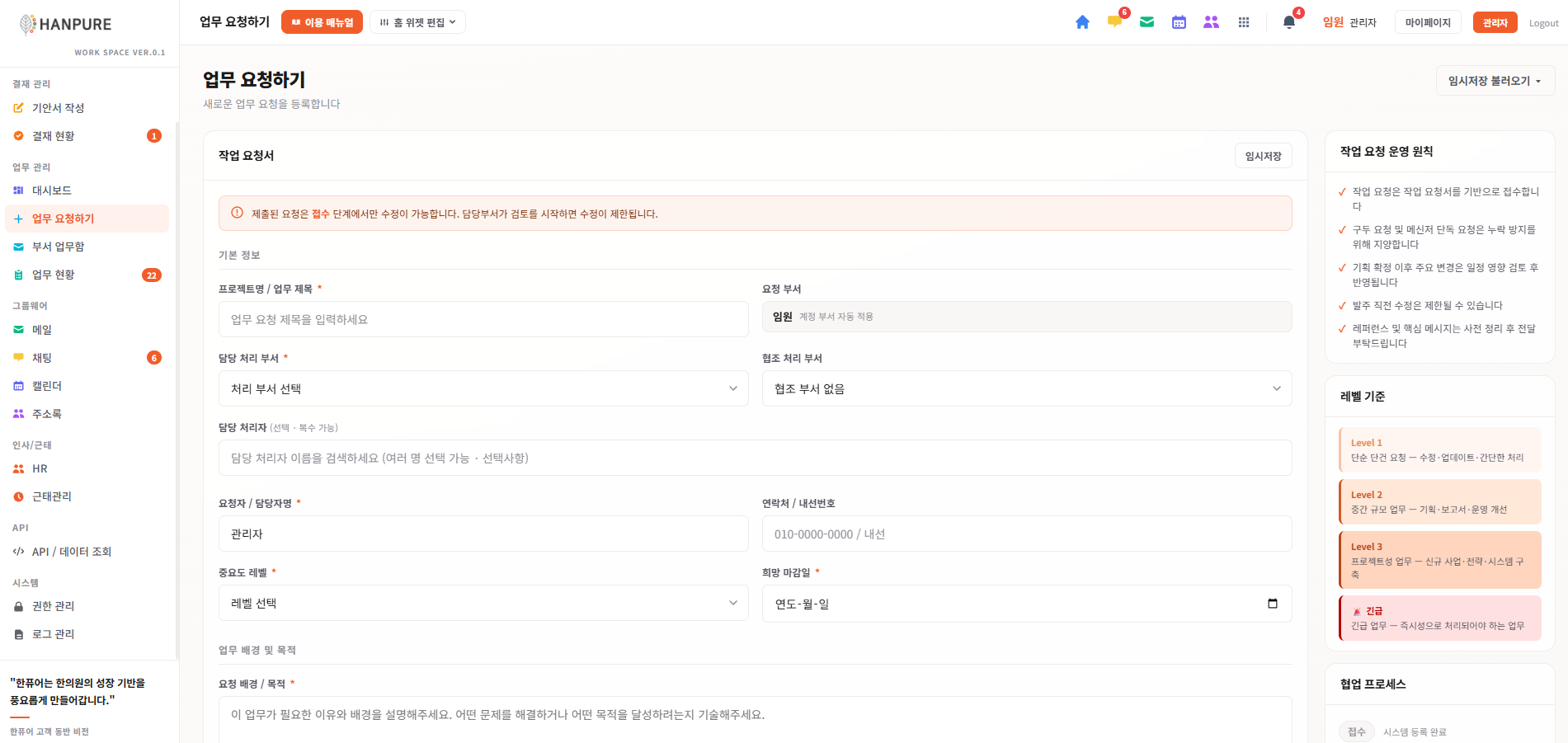1568x743 pixels.
Task: Open 마이페이지
Action: click(x=1428, y=22)
